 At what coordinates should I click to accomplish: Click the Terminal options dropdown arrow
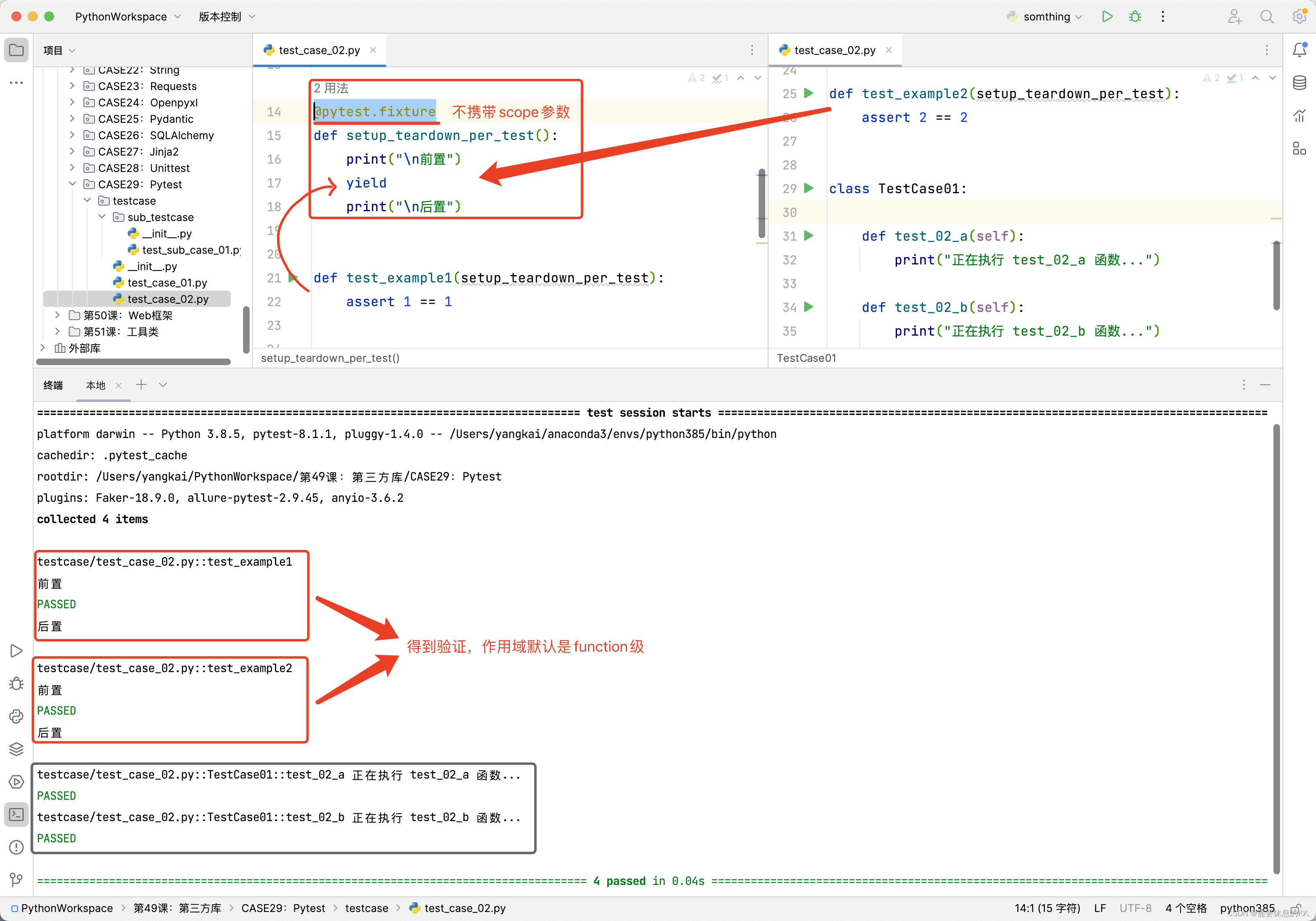tap(162, 385)
